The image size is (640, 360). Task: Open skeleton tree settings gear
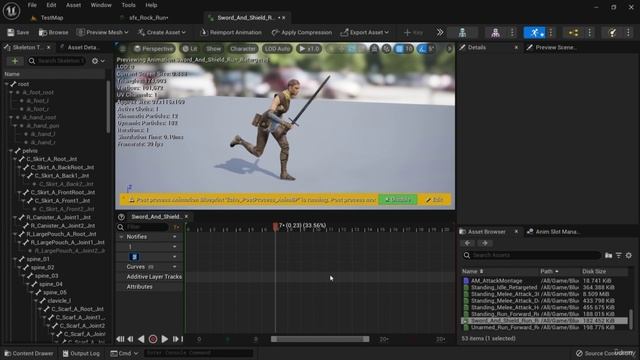point(98,61)
